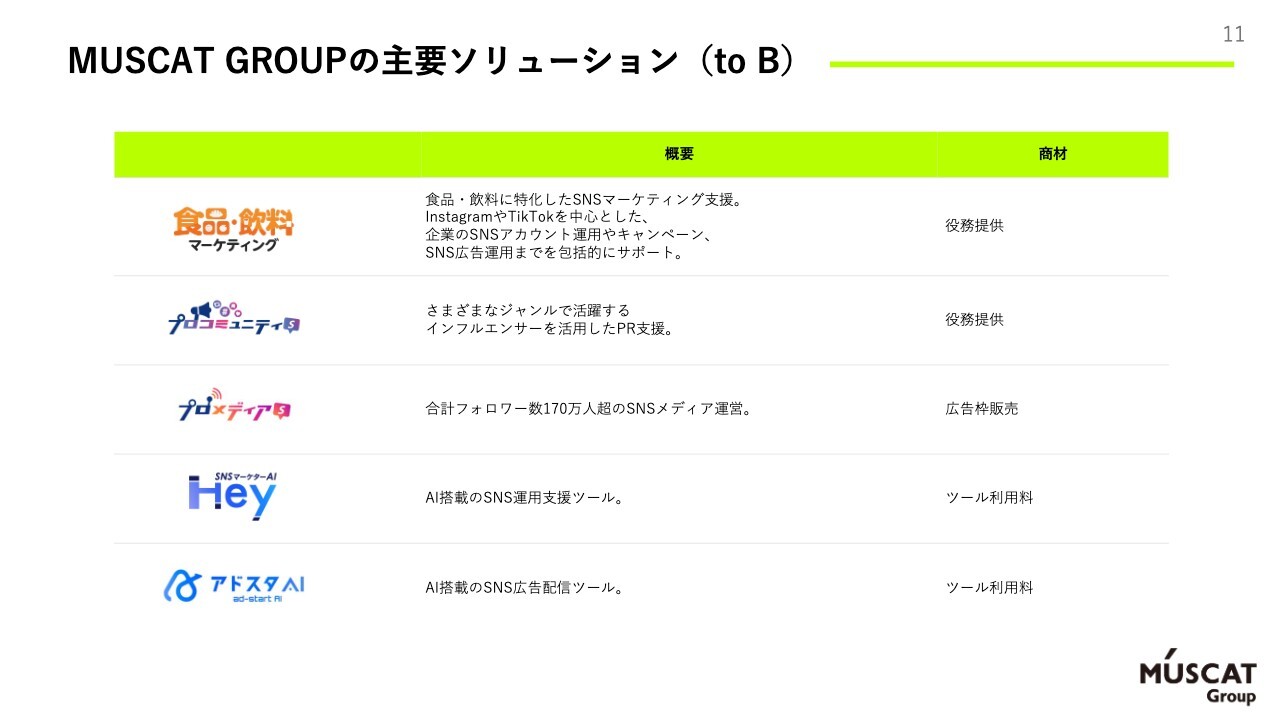Click 広告枠販売 in the 商材 column

coord(982,408)
